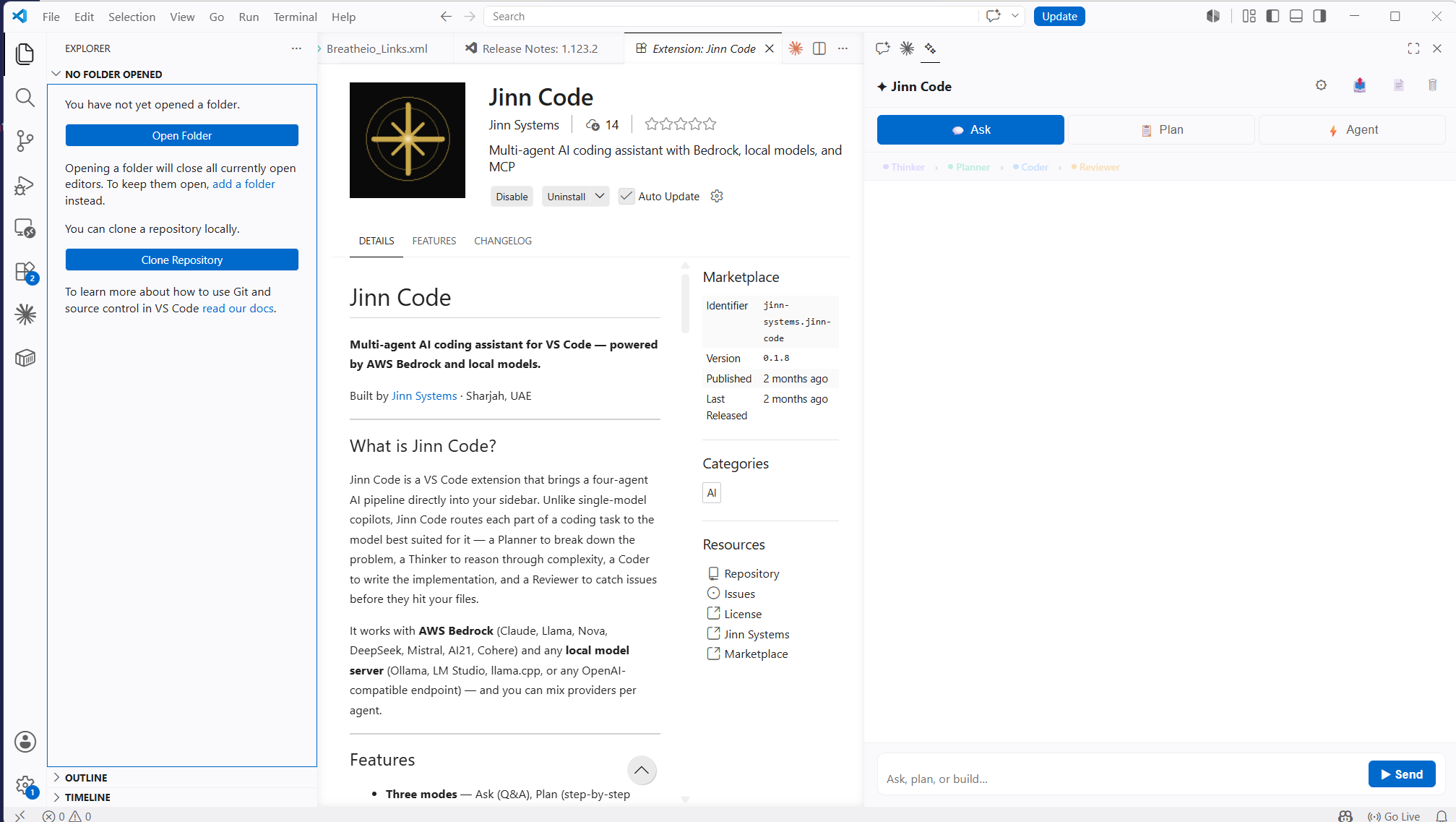
Task: Split the editor to the right
Action: [x=819, y=48]
